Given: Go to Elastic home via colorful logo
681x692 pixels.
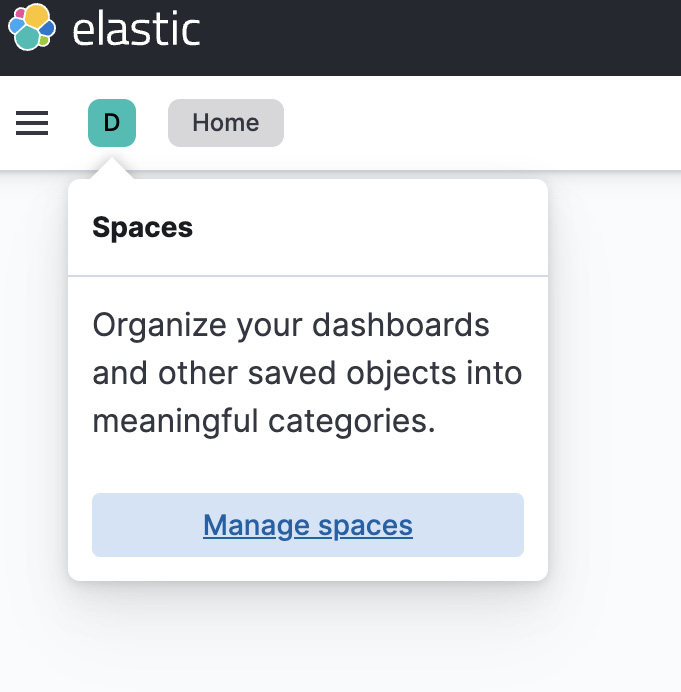Looking at the screenshot, I should tap(32, 27).
